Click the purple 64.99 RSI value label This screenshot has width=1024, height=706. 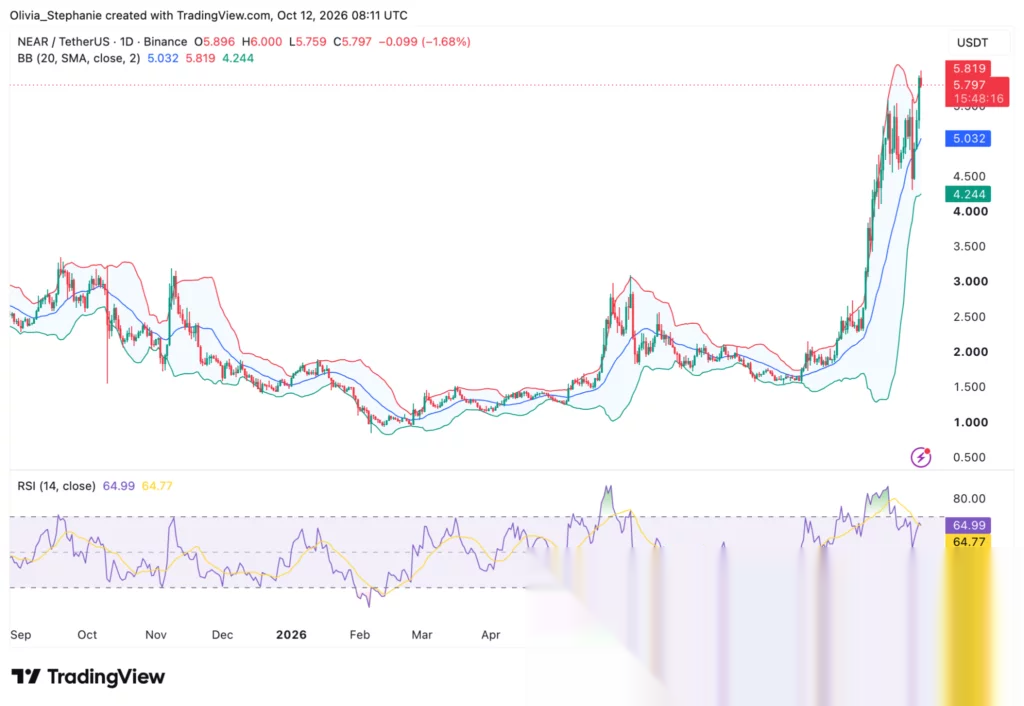pyautogui.click(x=968, y=525)
